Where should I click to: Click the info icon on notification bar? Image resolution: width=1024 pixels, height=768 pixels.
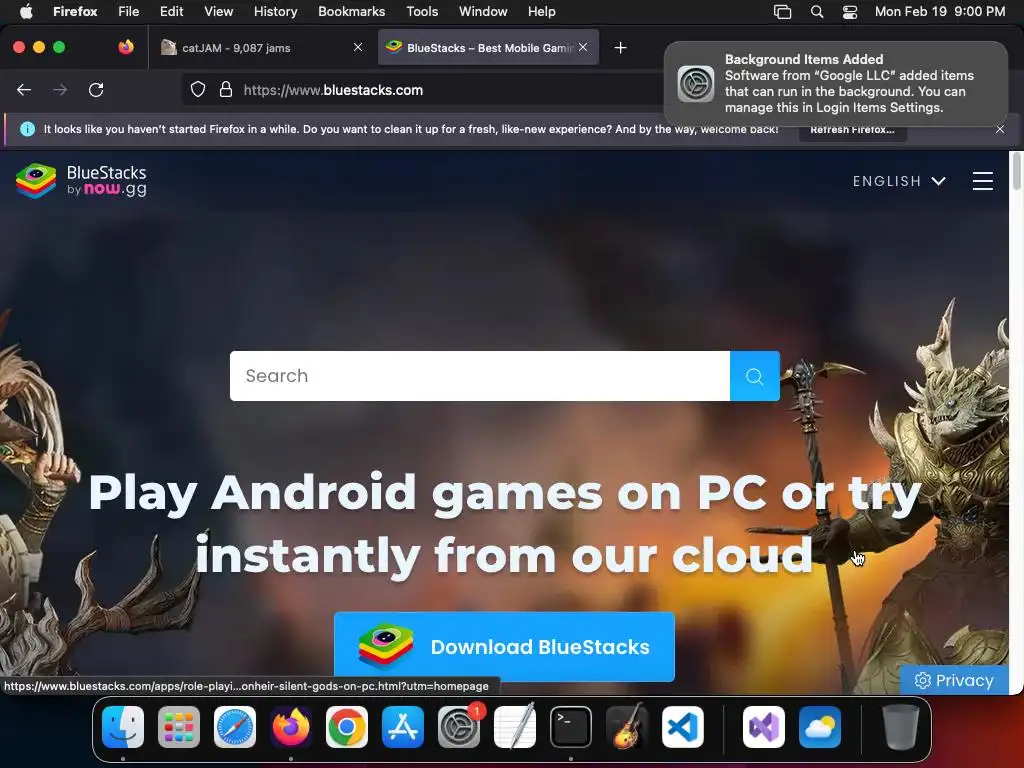click(x=27, y=129)
